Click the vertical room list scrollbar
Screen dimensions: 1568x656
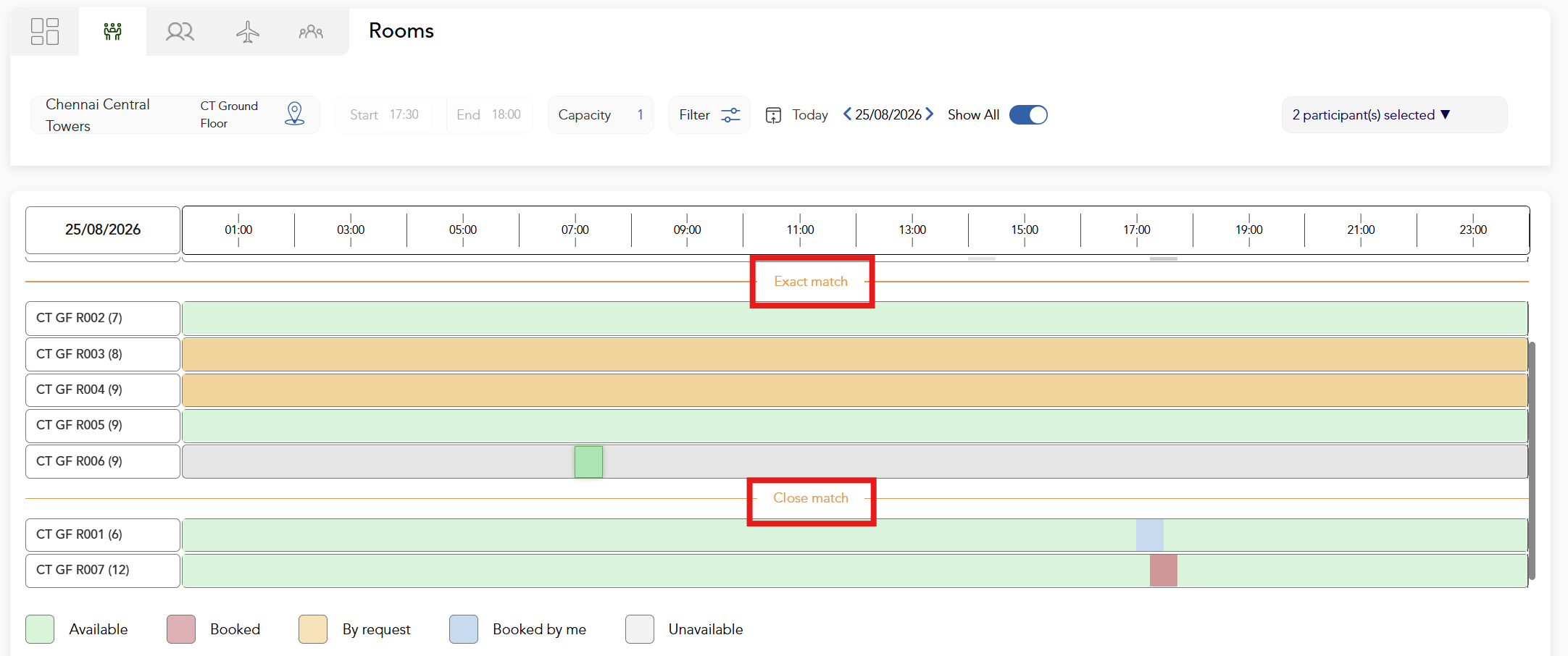pyautogui.click(x=1532, y=461)
